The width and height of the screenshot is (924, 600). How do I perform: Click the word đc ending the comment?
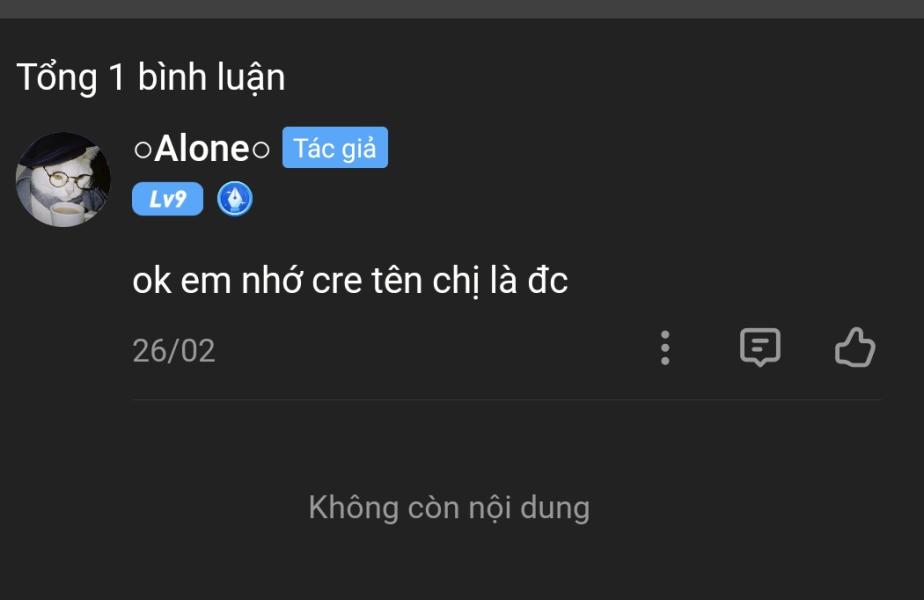click(547, 281)
